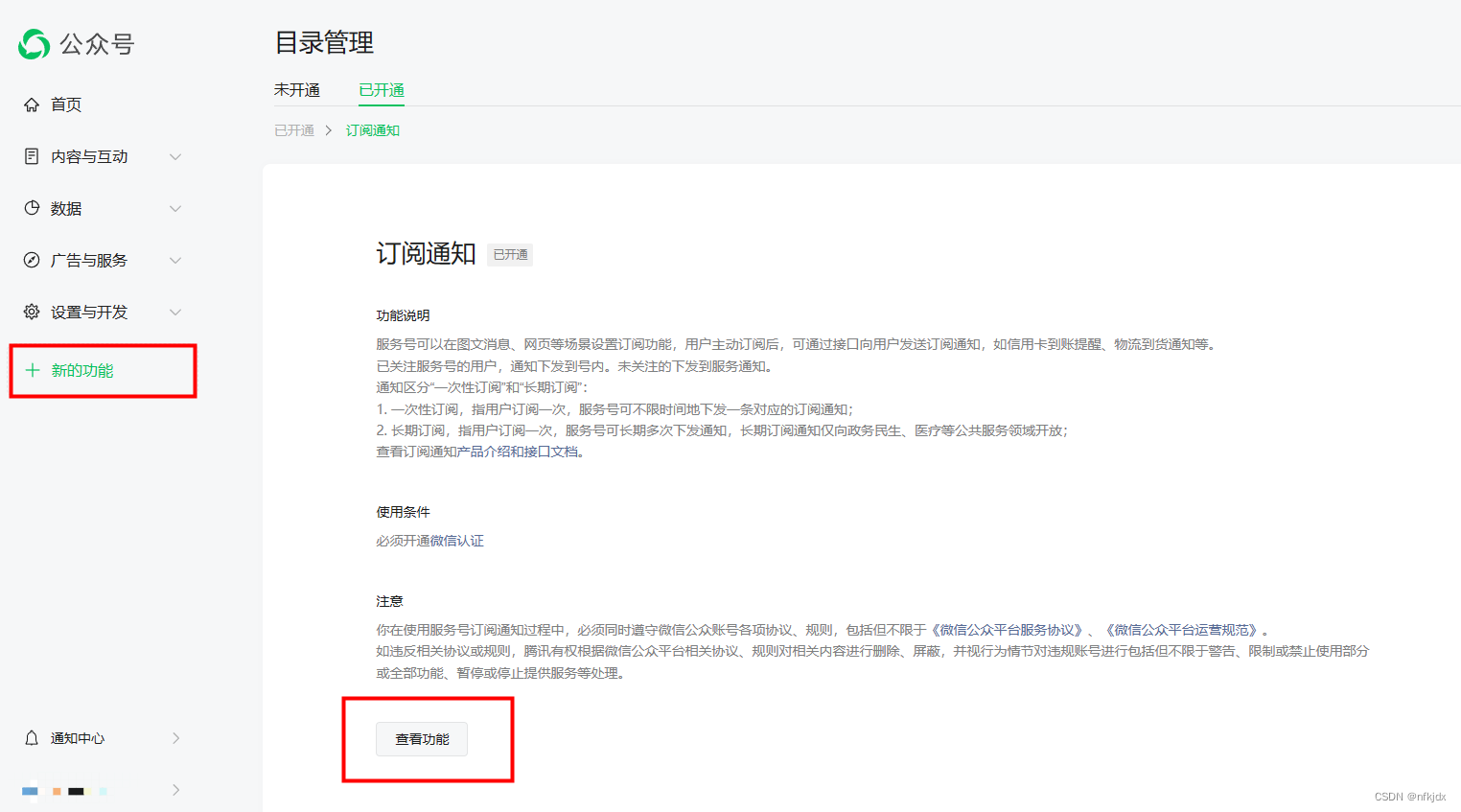Expand the 通知中心 panel with its chevron
This screenshot has height=812, width=1461.
(x=175, y=738)
